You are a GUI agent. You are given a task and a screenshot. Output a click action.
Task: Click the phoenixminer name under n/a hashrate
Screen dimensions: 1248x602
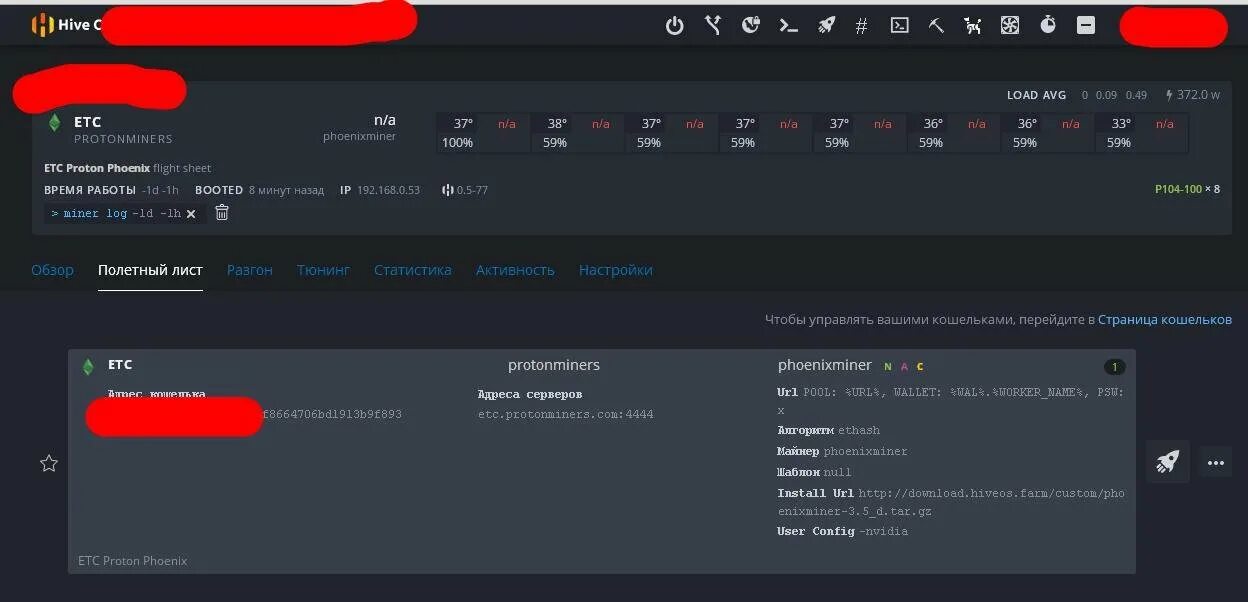pos(360,137)
